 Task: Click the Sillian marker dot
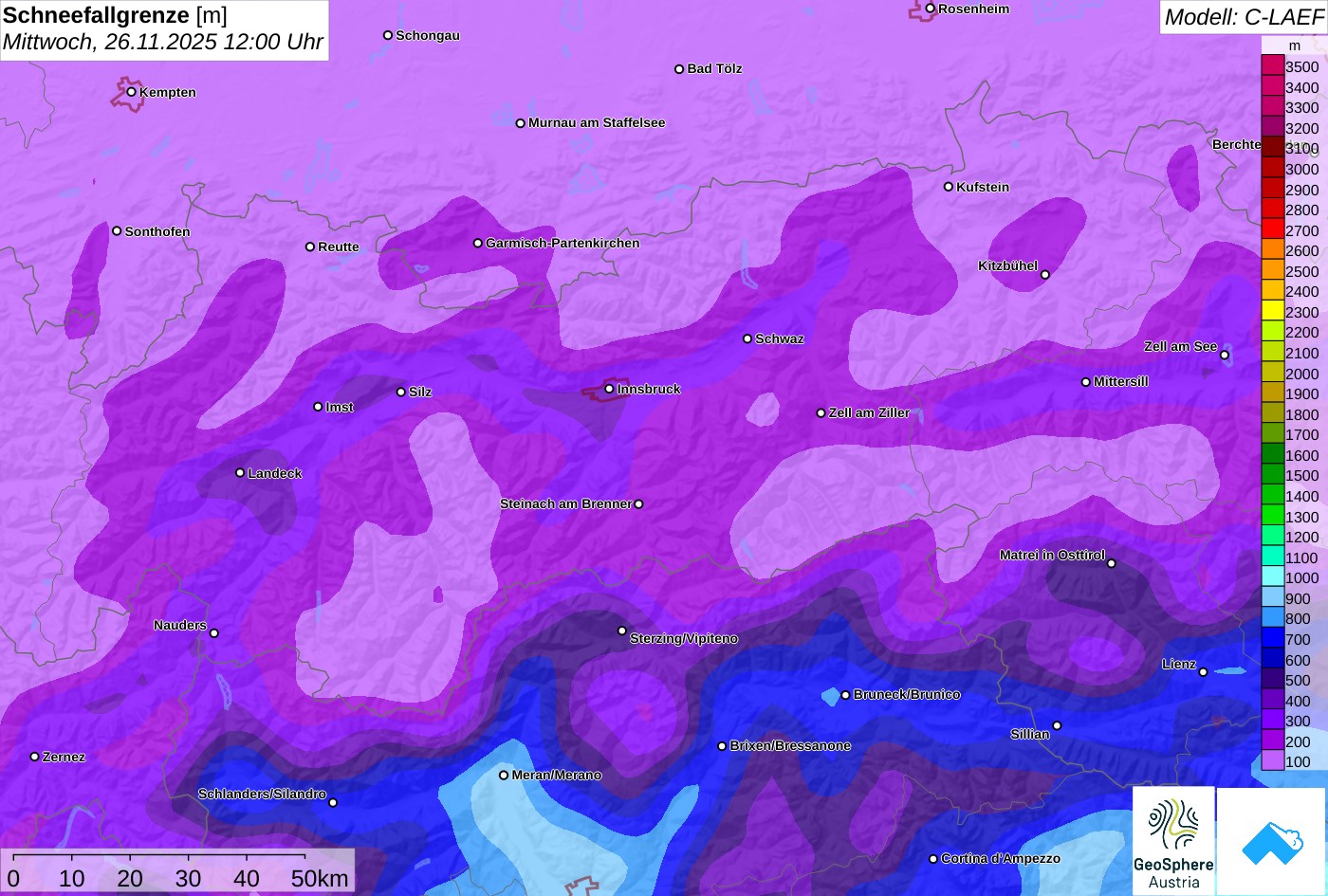point(1057,726)
